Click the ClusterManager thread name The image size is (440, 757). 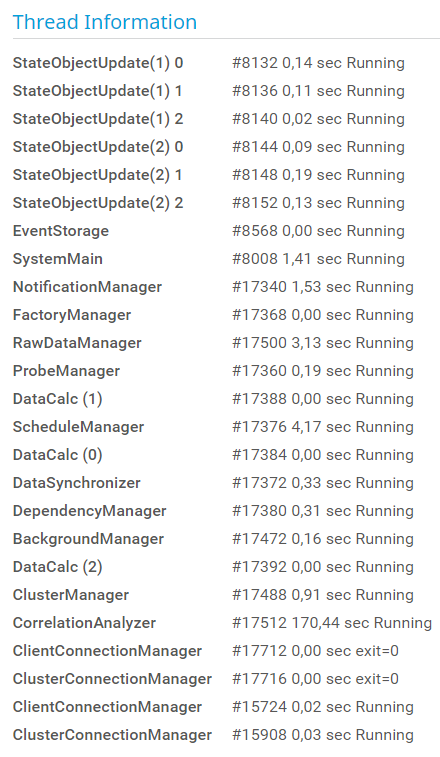[x=71, y=595]
